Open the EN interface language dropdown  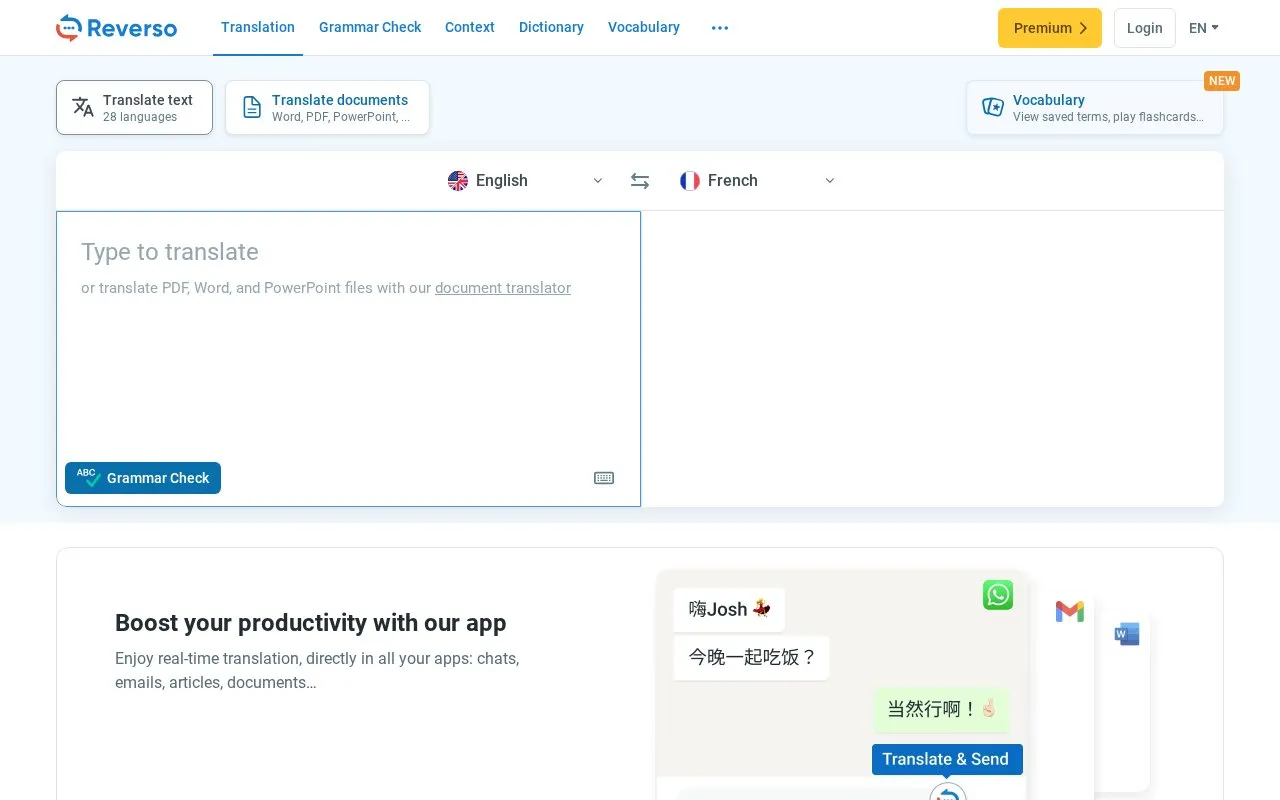tap(1204, 28)
